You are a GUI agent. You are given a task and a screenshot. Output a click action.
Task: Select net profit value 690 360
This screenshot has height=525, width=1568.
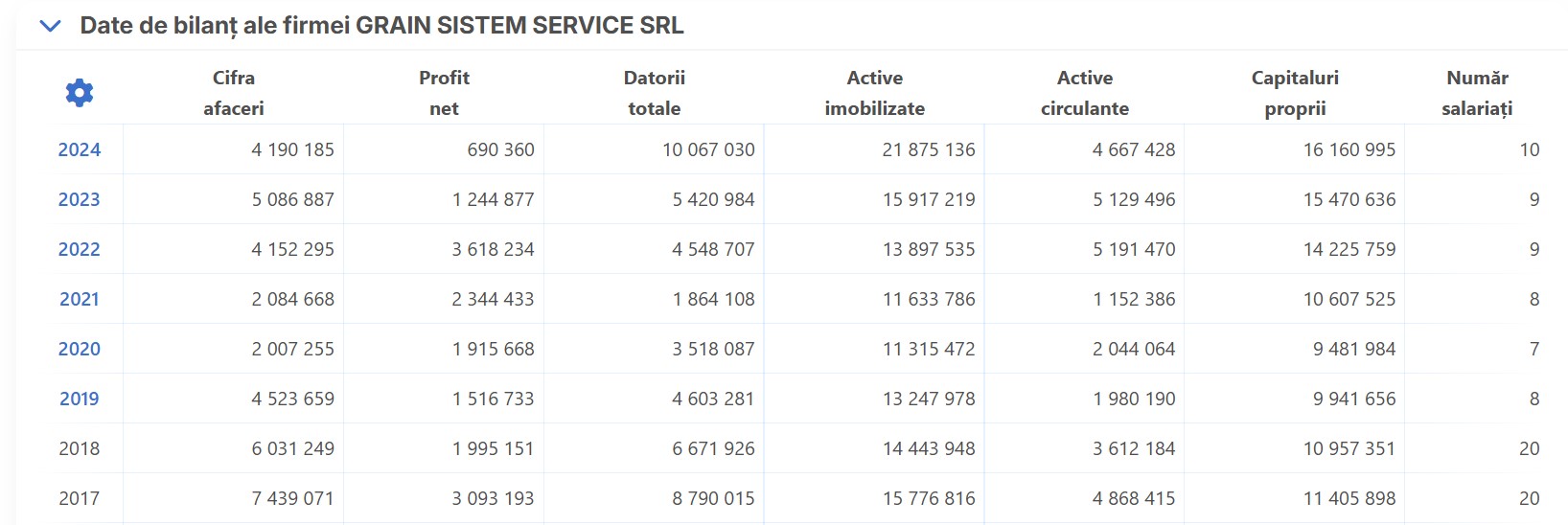501,149
